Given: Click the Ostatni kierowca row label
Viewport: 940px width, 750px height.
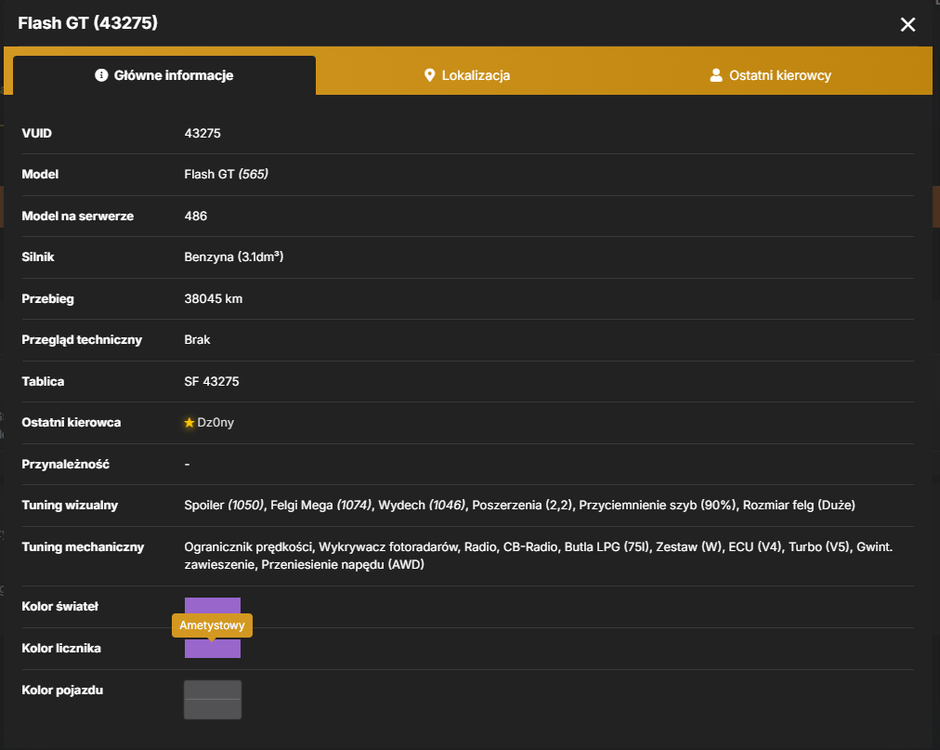Looking at the screenshot, I should click(x=71, y=423).
